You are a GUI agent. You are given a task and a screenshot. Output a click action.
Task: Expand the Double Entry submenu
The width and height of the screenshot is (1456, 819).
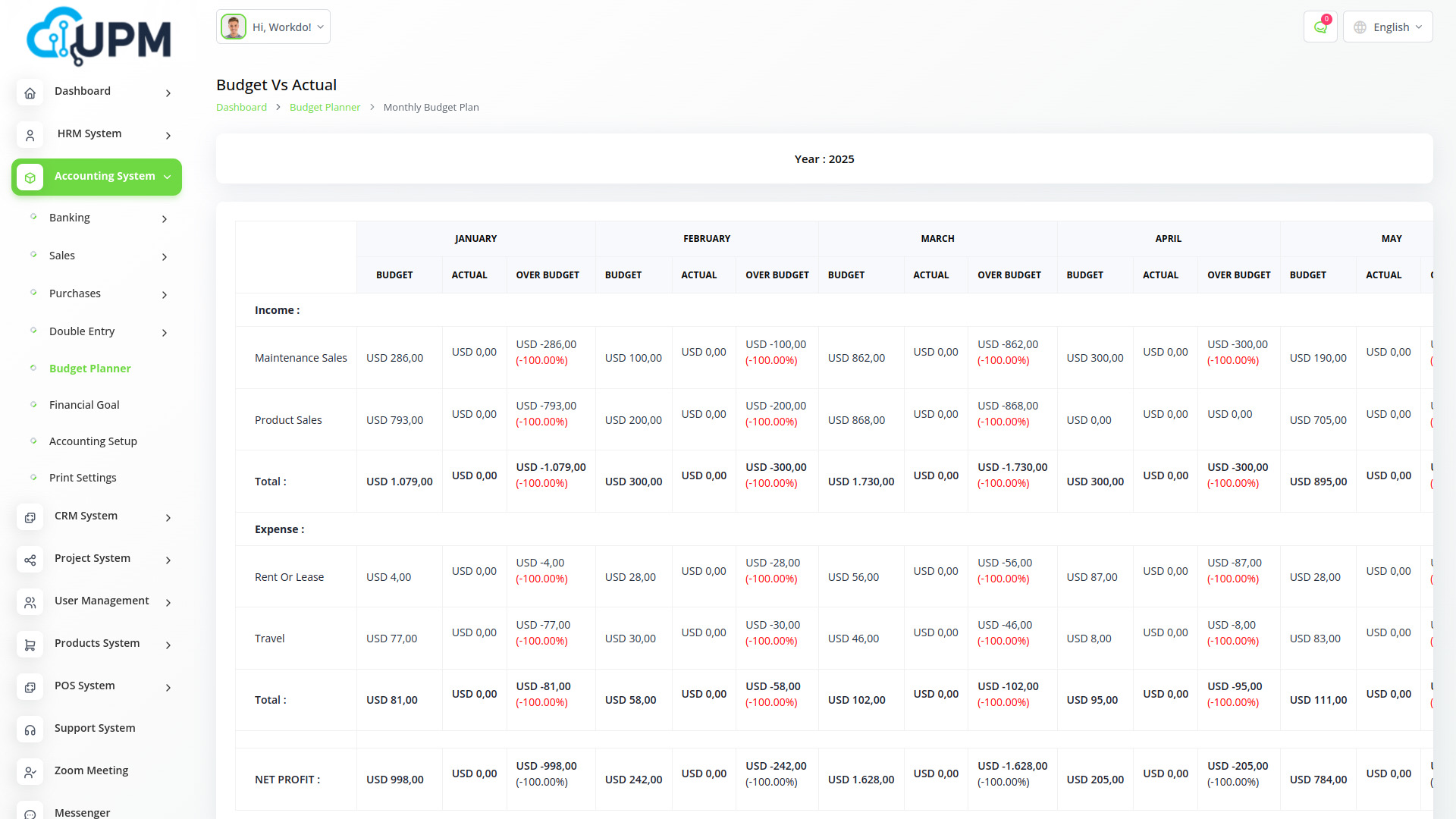click(x=165, y=332)
